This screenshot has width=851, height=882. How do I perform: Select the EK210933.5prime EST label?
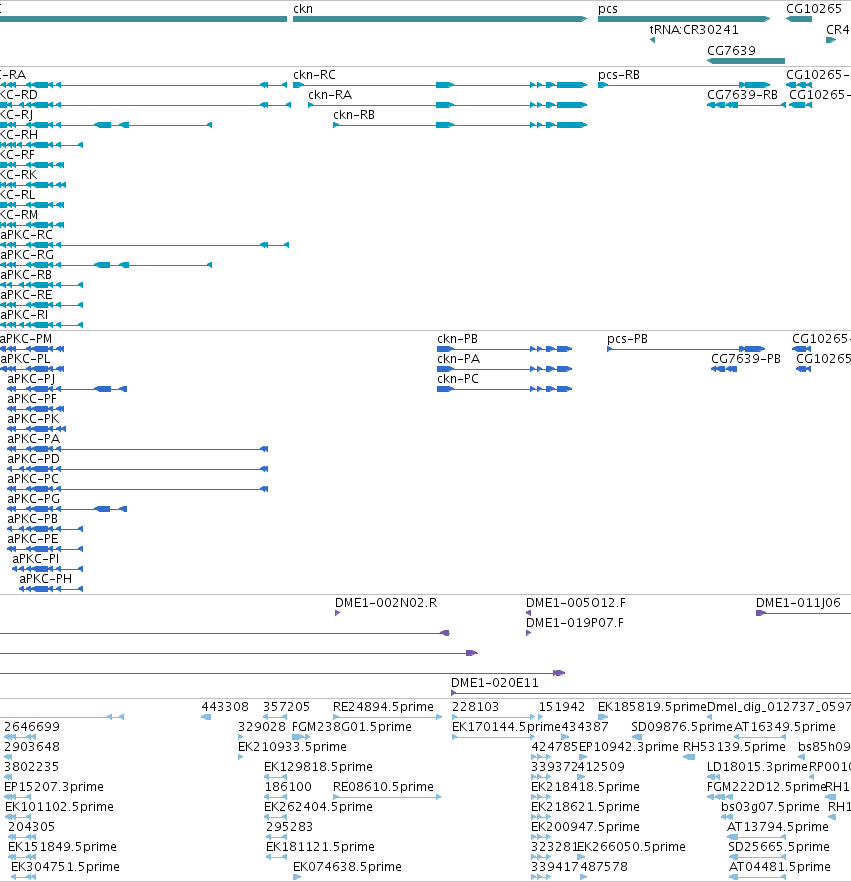(292, 747)
